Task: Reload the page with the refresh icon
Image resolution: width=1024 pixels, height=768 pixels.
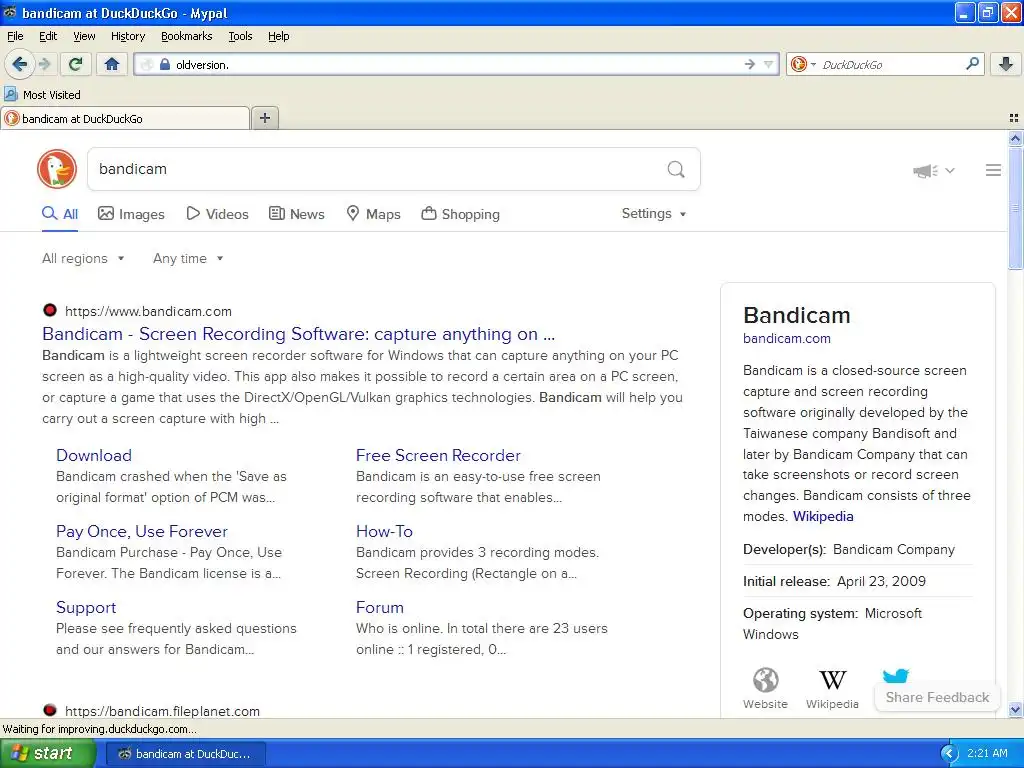Action: click(x=76, y=64)
